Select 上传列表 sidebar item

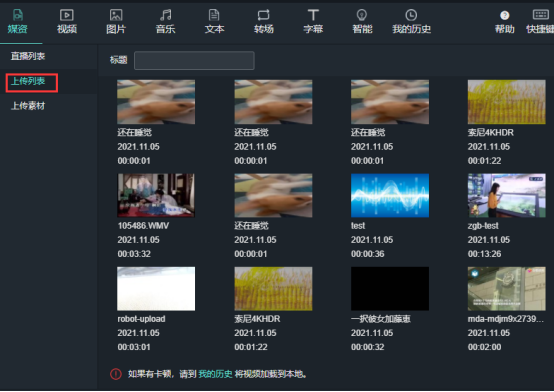28,81
